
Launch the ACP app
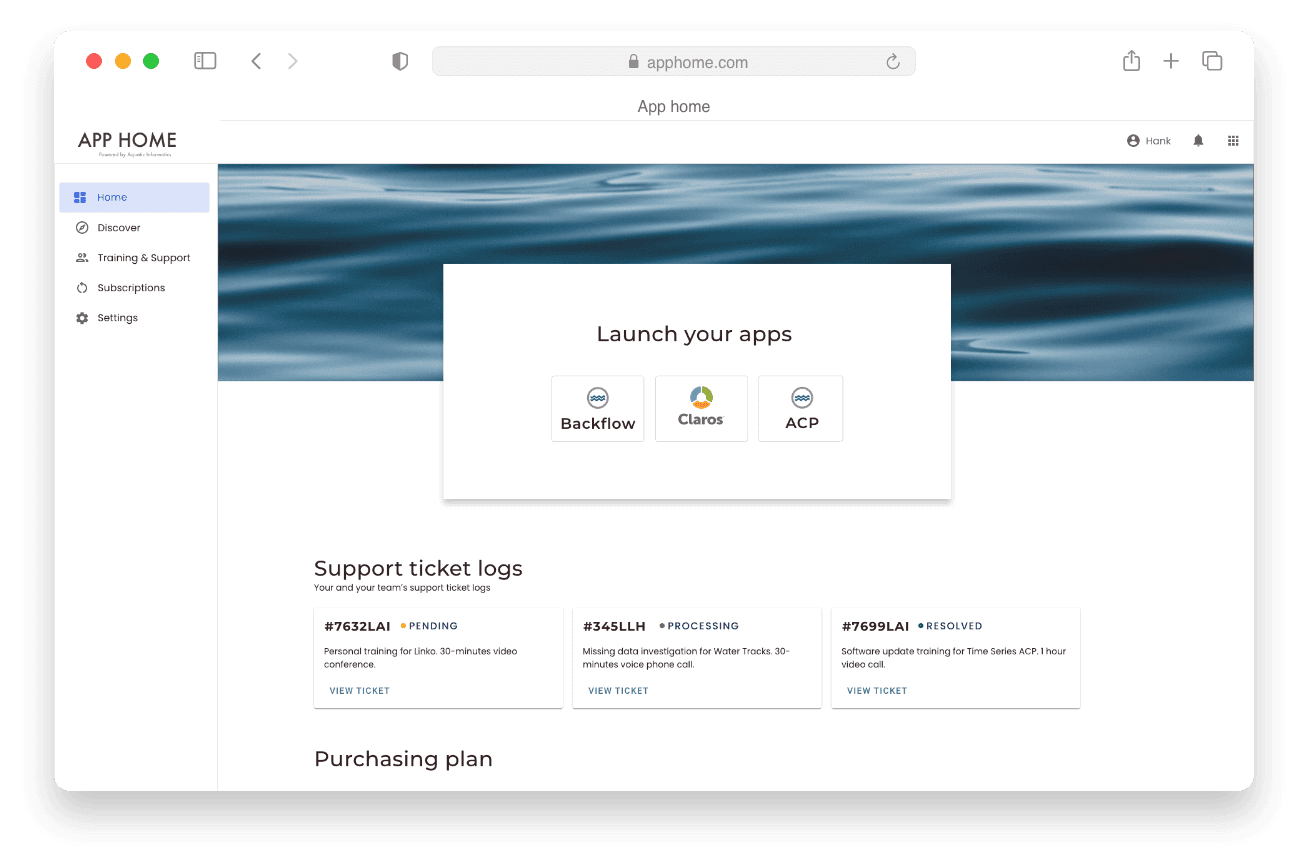(x=801, y=408)
